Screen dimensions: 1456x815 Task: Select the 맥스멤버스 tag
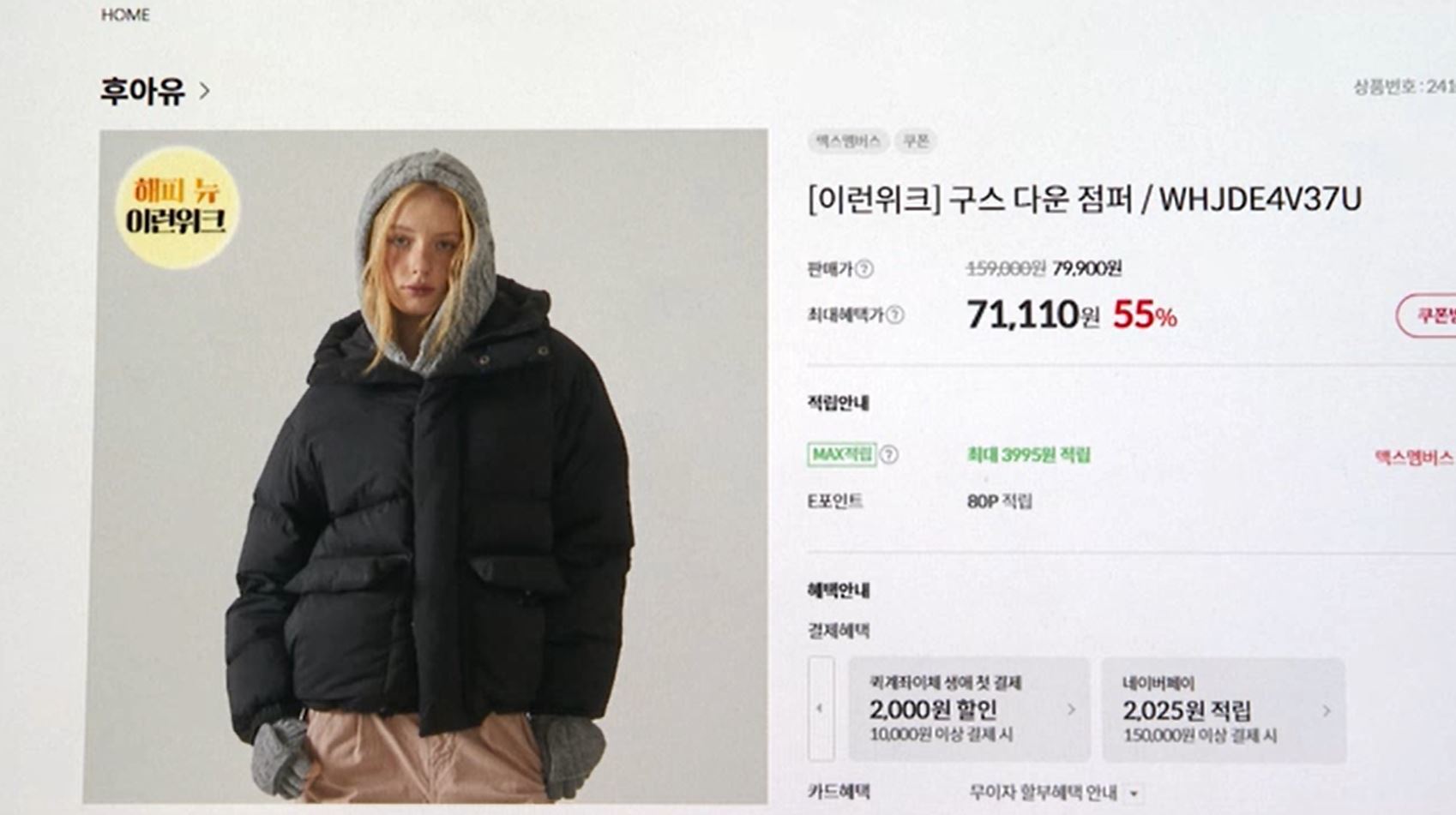pyautogui.click(x=848, y=141)
